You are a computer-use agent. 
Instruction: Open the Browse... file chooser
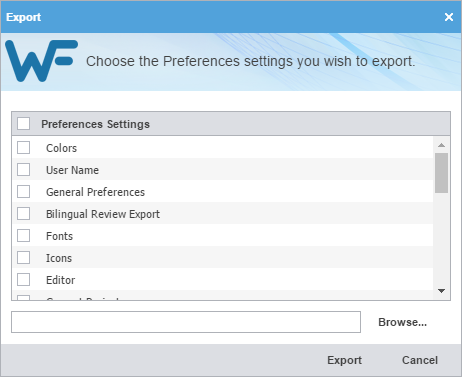point(402,322)
